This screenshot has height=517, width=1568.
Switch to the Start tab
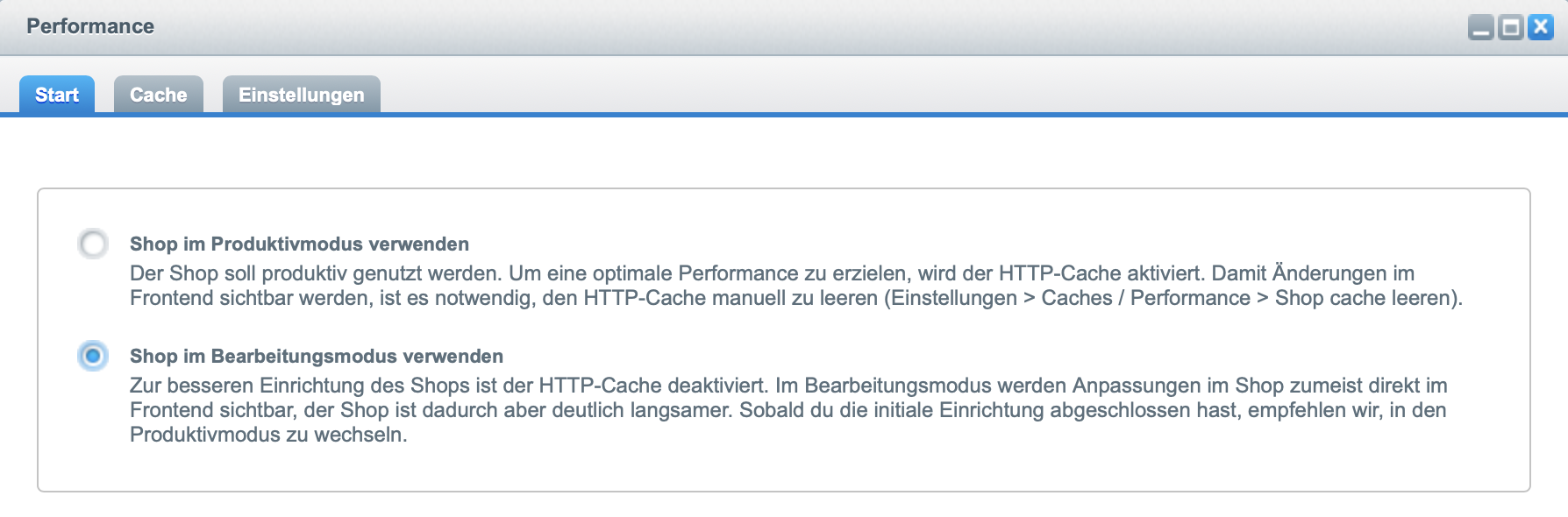pos(57,95)
